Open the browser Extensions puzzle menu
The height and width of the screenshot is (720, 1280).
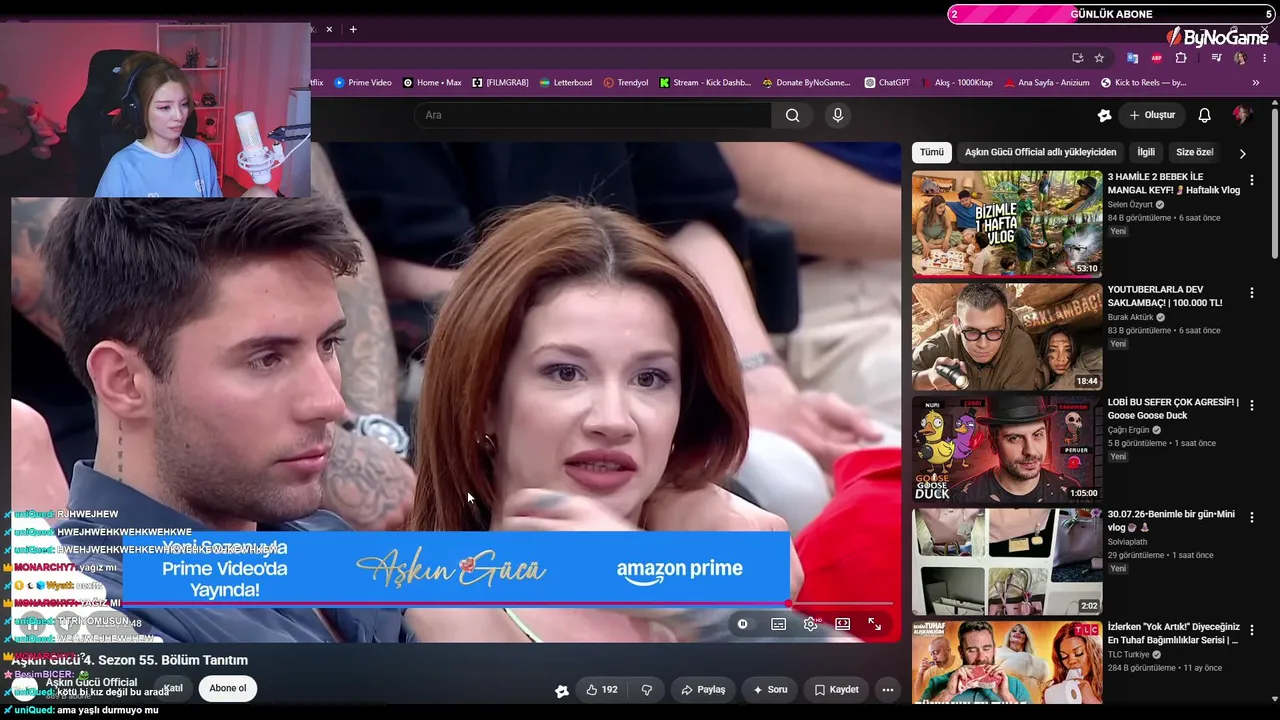[x=1181, y=58]
